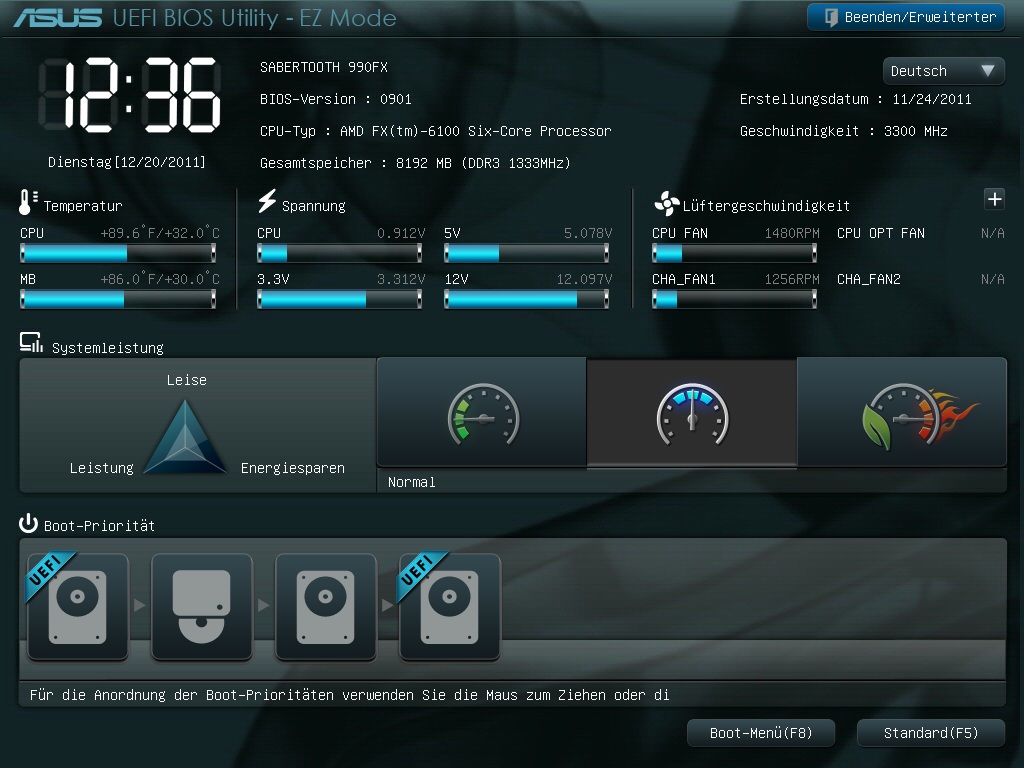The image size is (1024, 768).
Task: Click the optical drive boot device
Action: click(202, 606)
